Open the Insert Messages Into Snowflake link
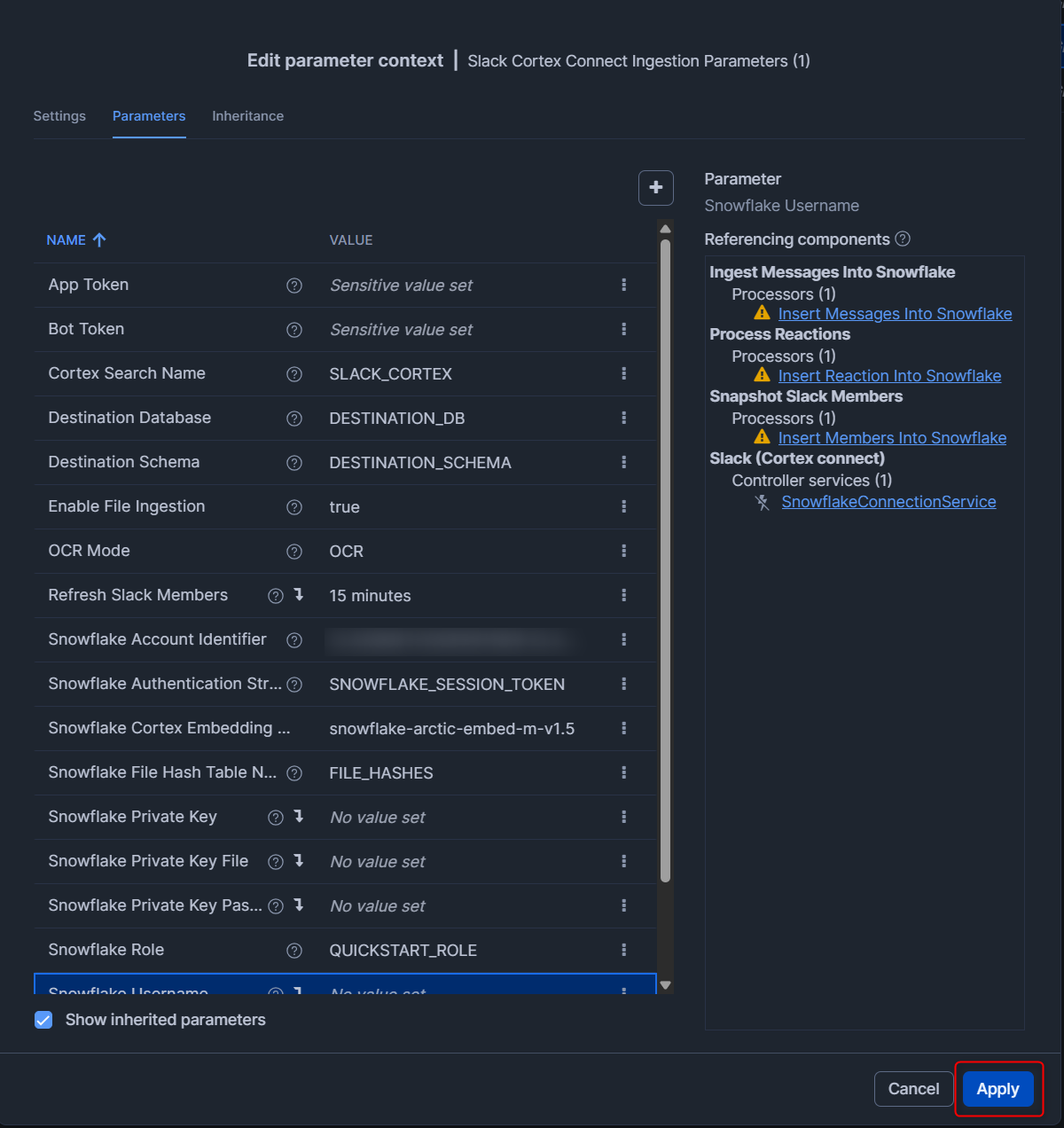1064x1128 pixels. [895, 314]
